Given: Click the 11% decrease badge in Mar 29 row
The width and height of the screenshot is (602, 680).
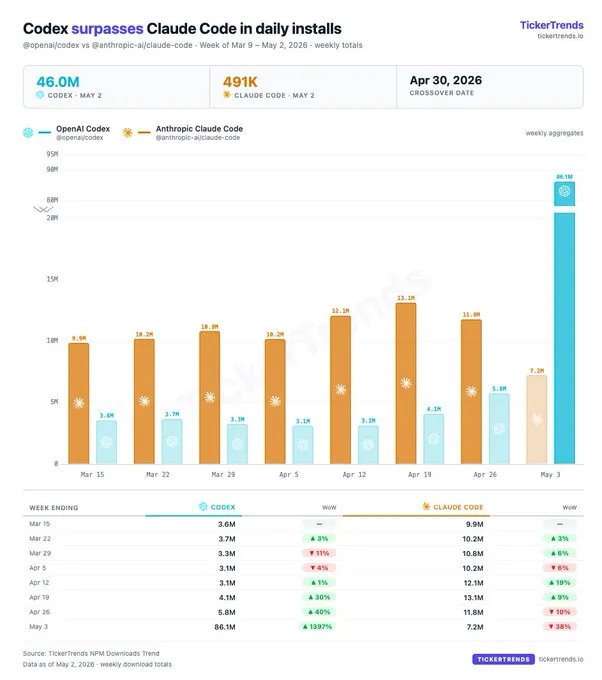Looking at the screenshot, I should click(x=320, y=553).
